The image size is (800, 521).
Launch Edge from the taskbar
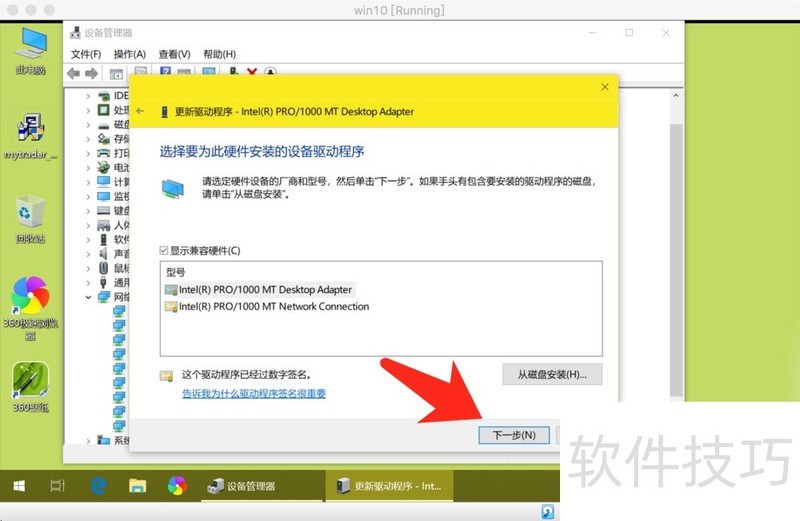tap(98, 486)
